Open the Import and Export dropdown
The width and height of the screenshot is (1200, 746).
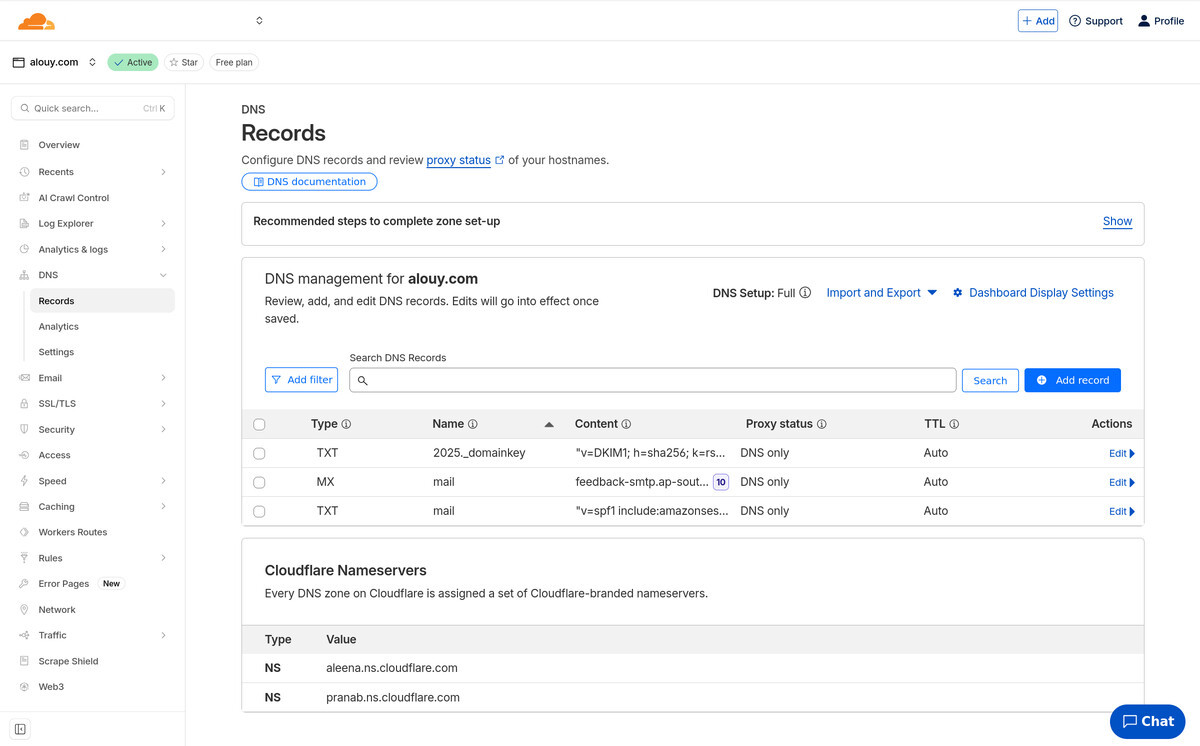pos(881,293)
